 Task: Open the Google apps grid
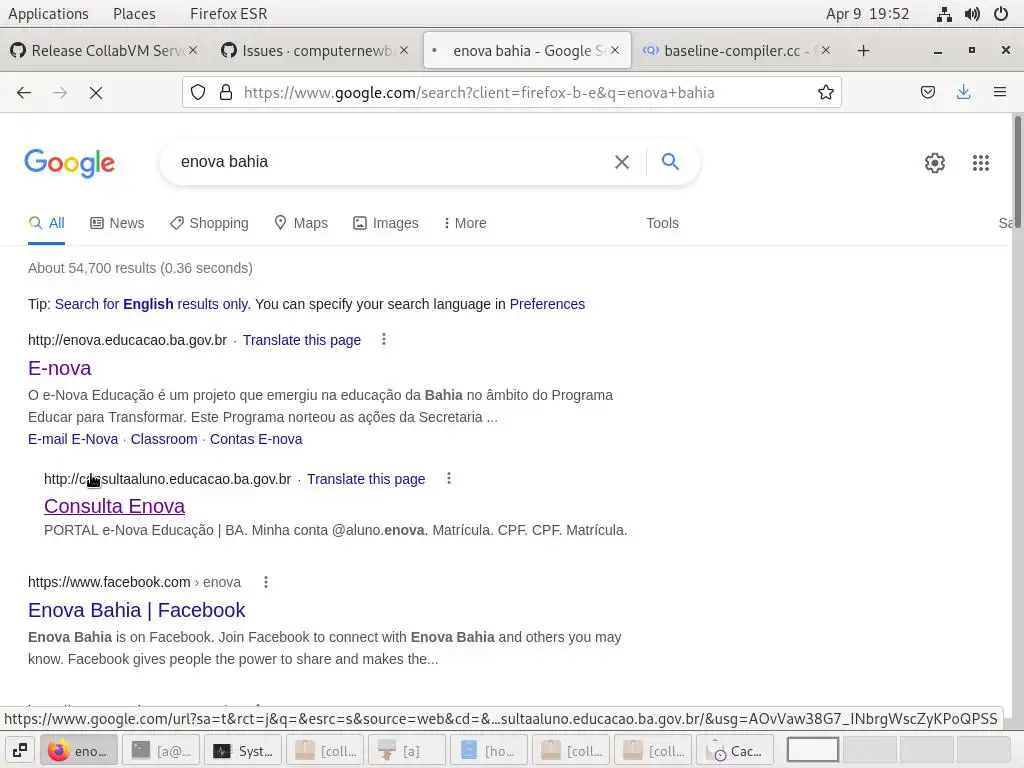980,163
